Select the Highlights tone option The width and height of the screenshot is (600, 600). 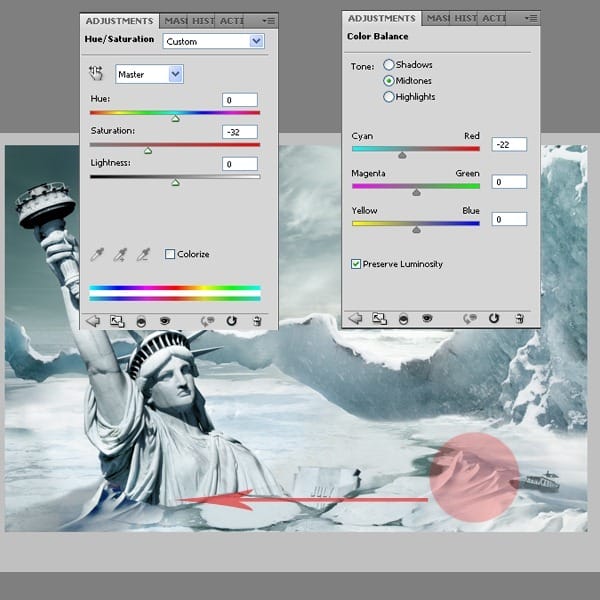pyautogui.click(x=388, y=97)
